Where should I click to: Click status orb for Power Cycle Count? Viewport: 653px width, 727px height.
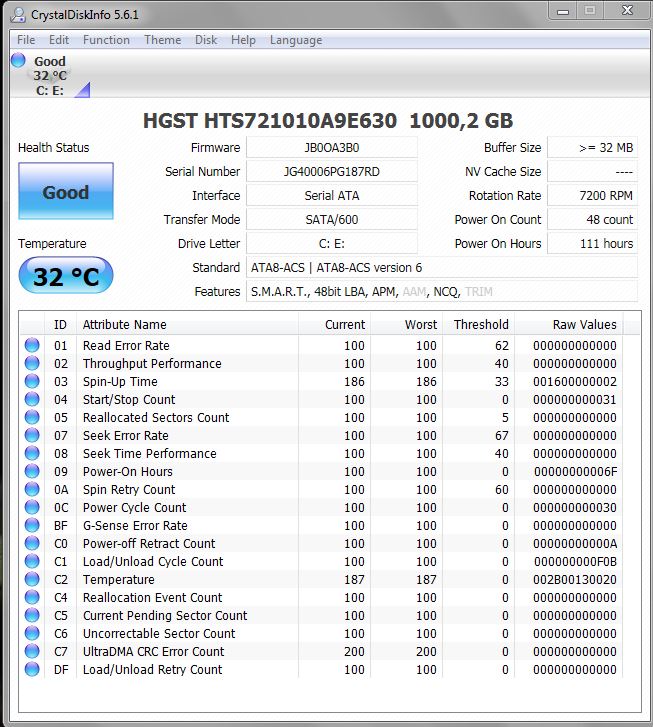tap(32, 507)
